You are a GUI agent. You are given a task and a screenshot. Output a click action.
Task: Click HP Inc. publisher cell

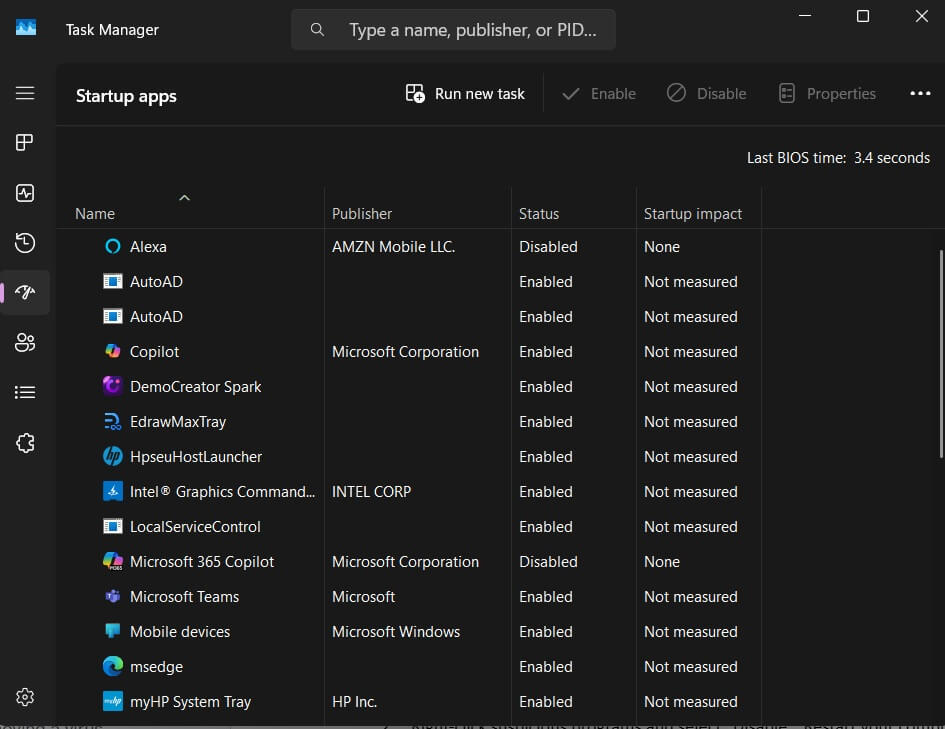354,702
